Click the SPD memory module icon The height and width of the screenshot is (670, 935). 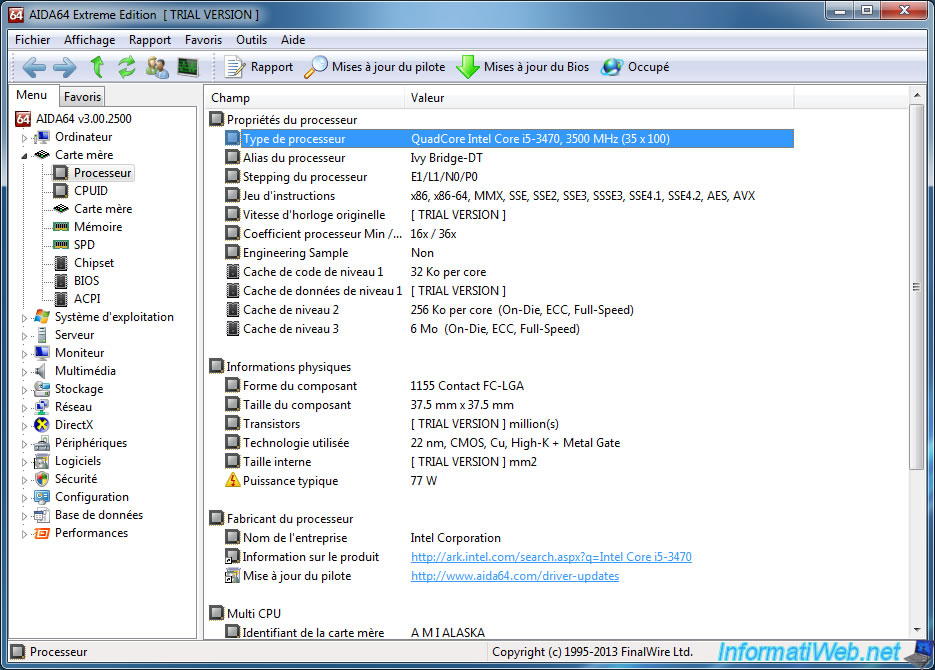tap(61, 244)
